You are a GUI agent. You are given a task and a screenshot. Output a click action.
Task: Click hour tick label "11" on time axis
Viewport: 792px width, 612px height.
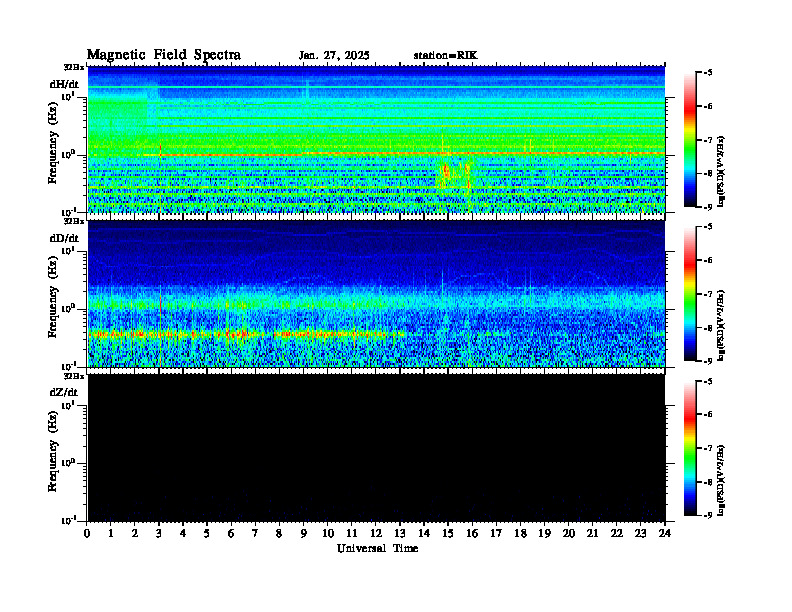(x=352, y=534)
